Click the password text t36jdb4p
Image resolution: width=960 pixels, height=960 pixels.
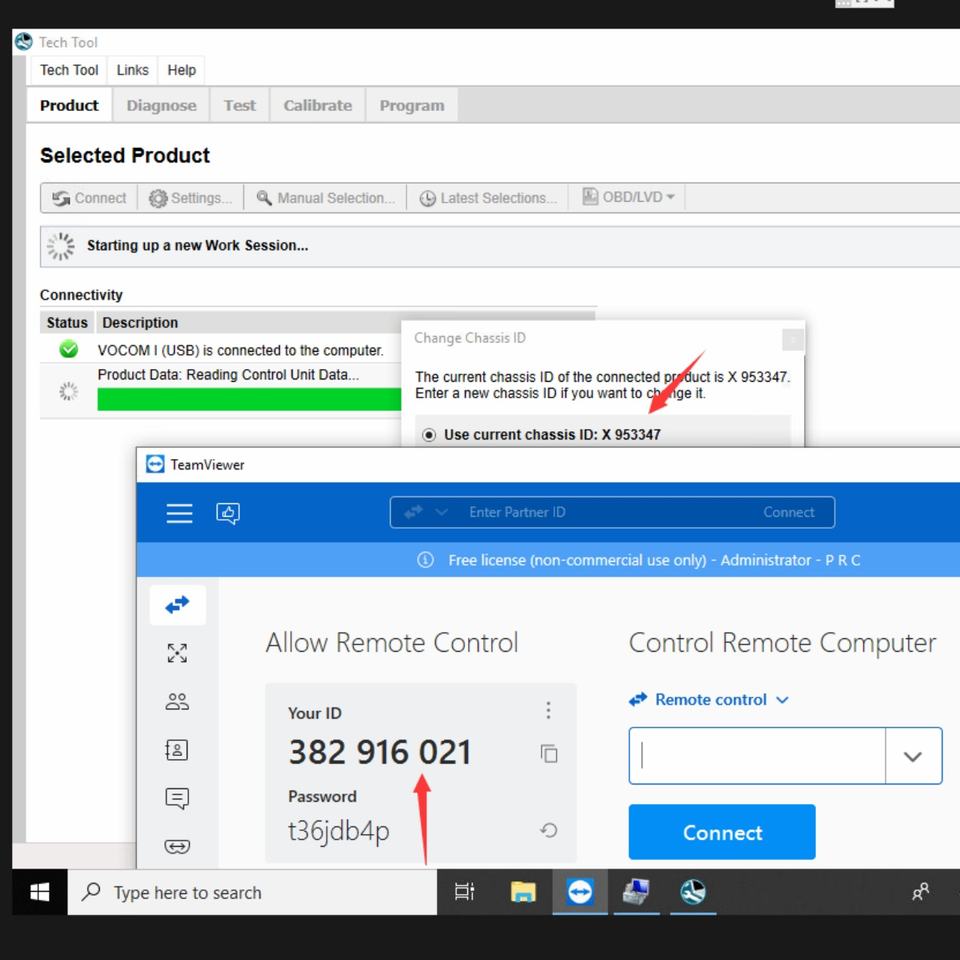[x=339, y=831]
